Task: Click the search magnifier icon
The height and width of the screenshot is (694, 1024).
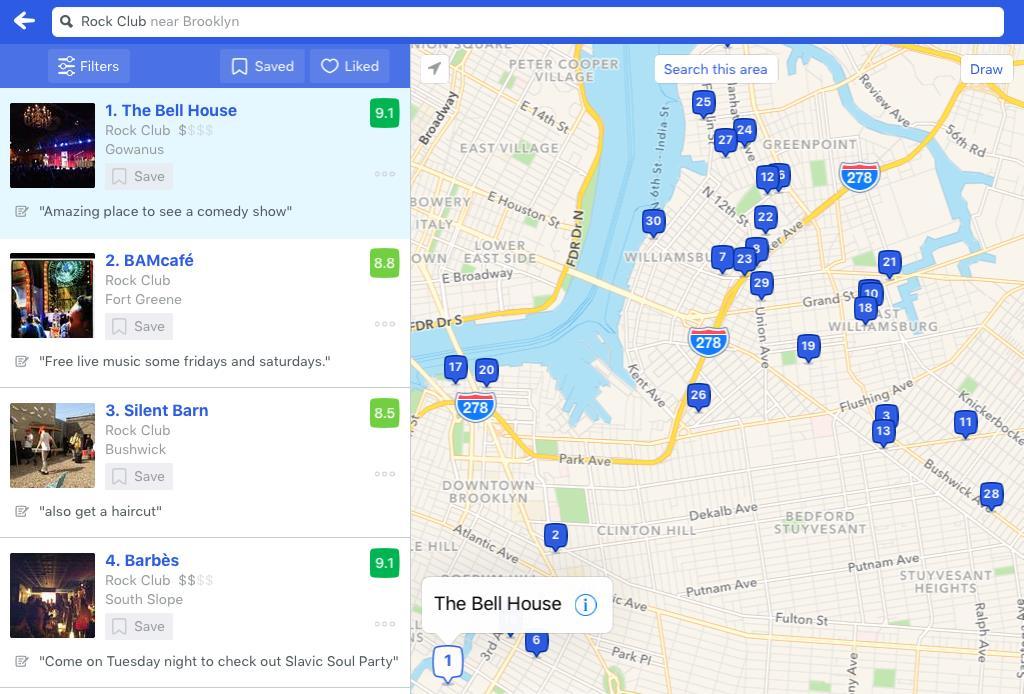Action: (66, 22)
